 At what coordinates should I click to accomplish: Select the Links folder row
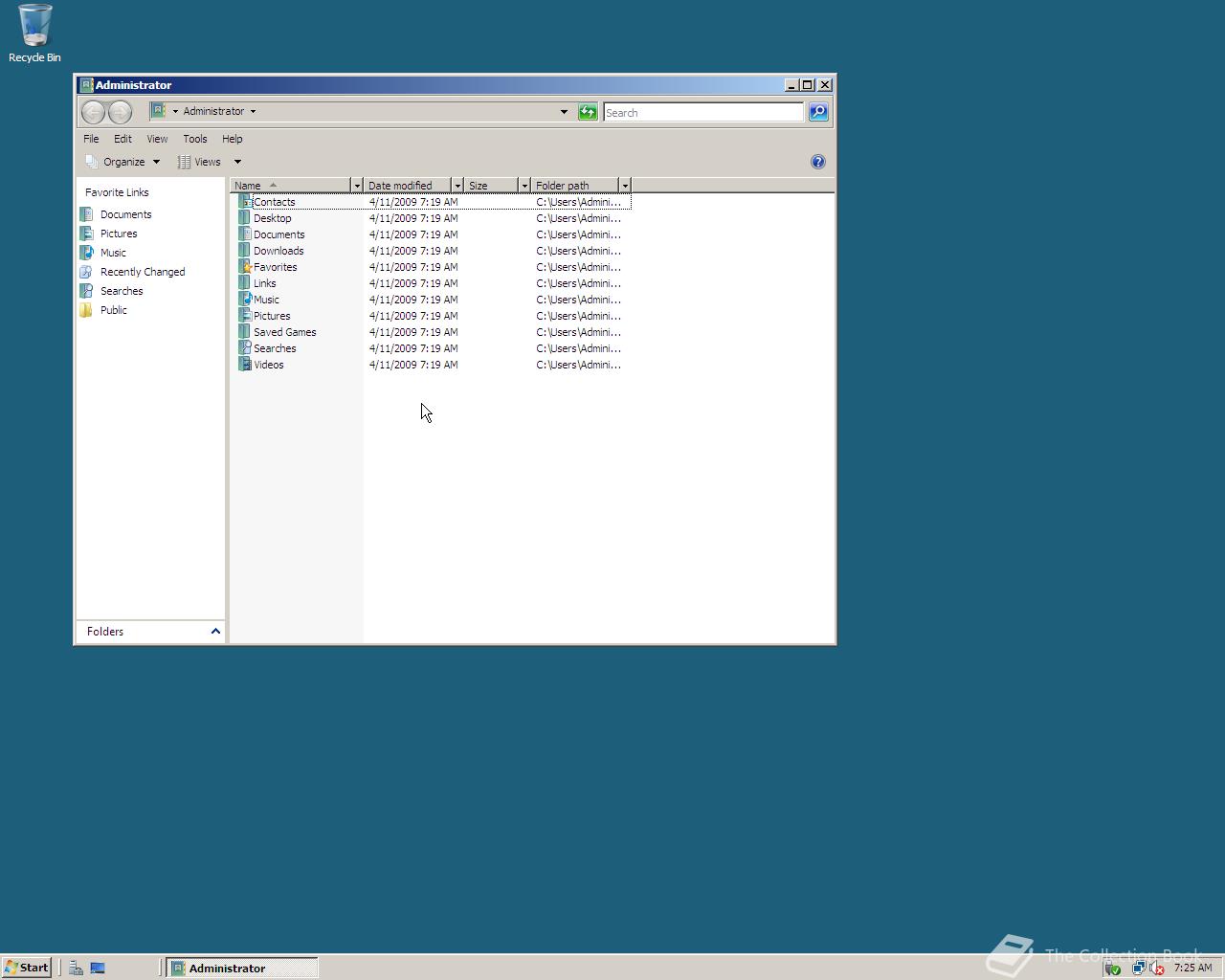(x=434, y=283)
